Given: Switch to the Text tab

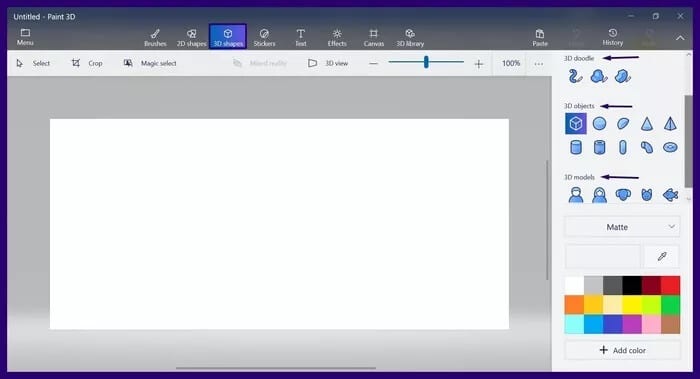Looking at the screenshot, I should point(301,37).
